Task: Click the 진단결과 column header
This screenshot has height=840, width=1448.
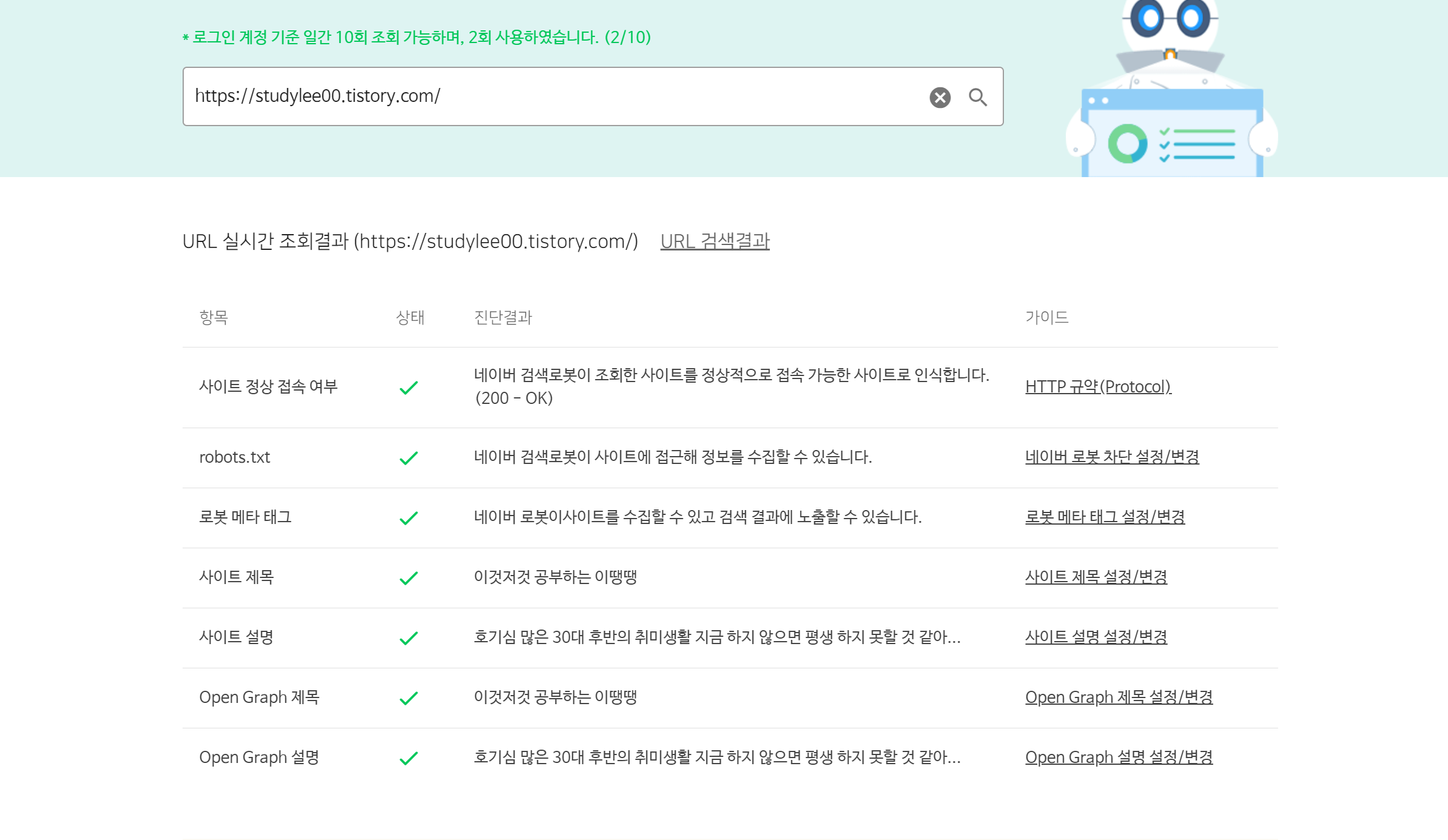Action: pos(502,317)
